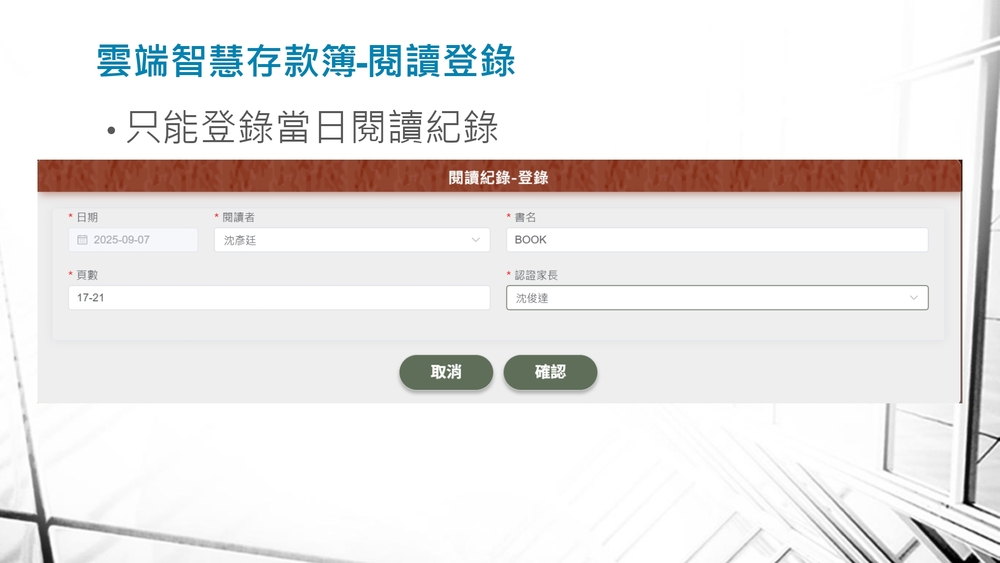The width and height of the screenshot is (1000, 563).
Task: Click the 認證家長 field label
Action: tap(536, 275)
